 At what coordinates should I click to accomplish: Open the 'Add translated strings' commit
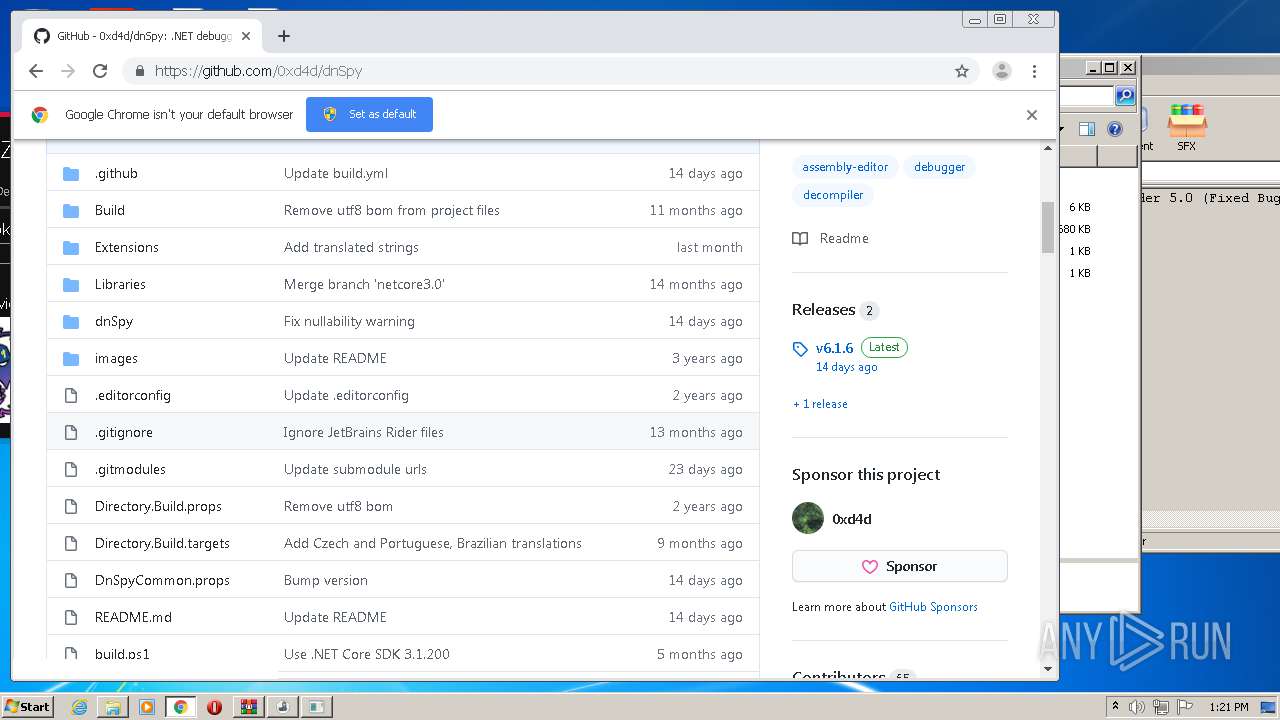pyautogui.click(x=351, y=247)
